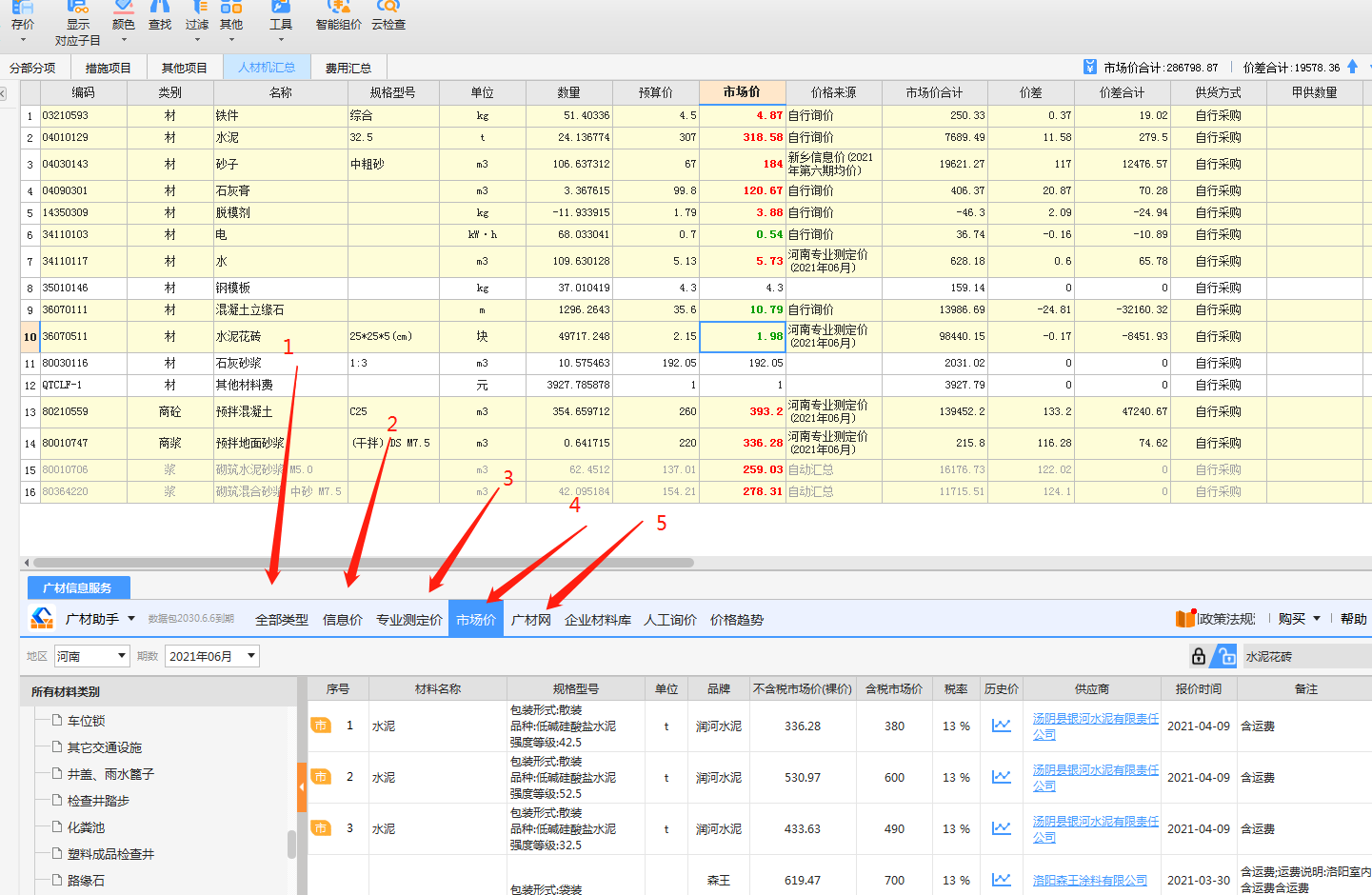Switch to the 其他项目 tab
The height and width of the screenshot is (895, 1372).
point(185,68)
